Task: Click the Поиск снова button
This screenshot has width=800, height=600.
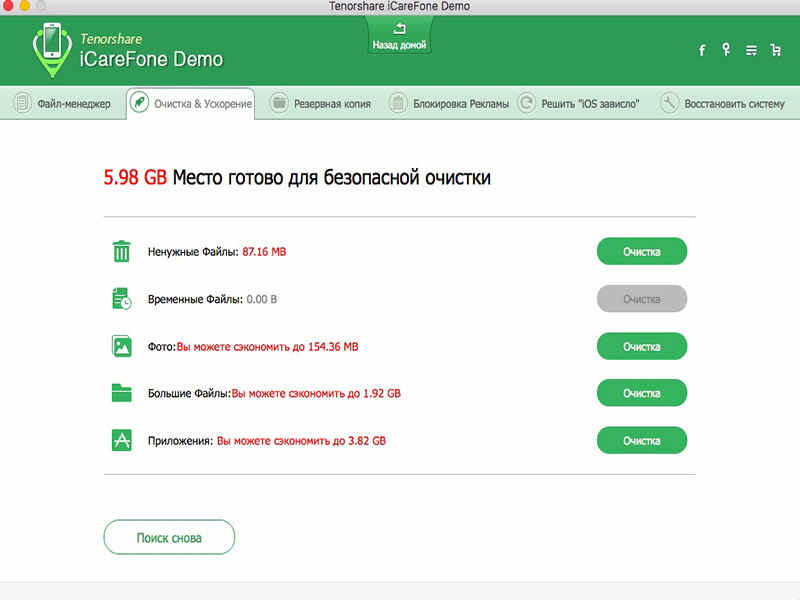Action: [169, 537]
